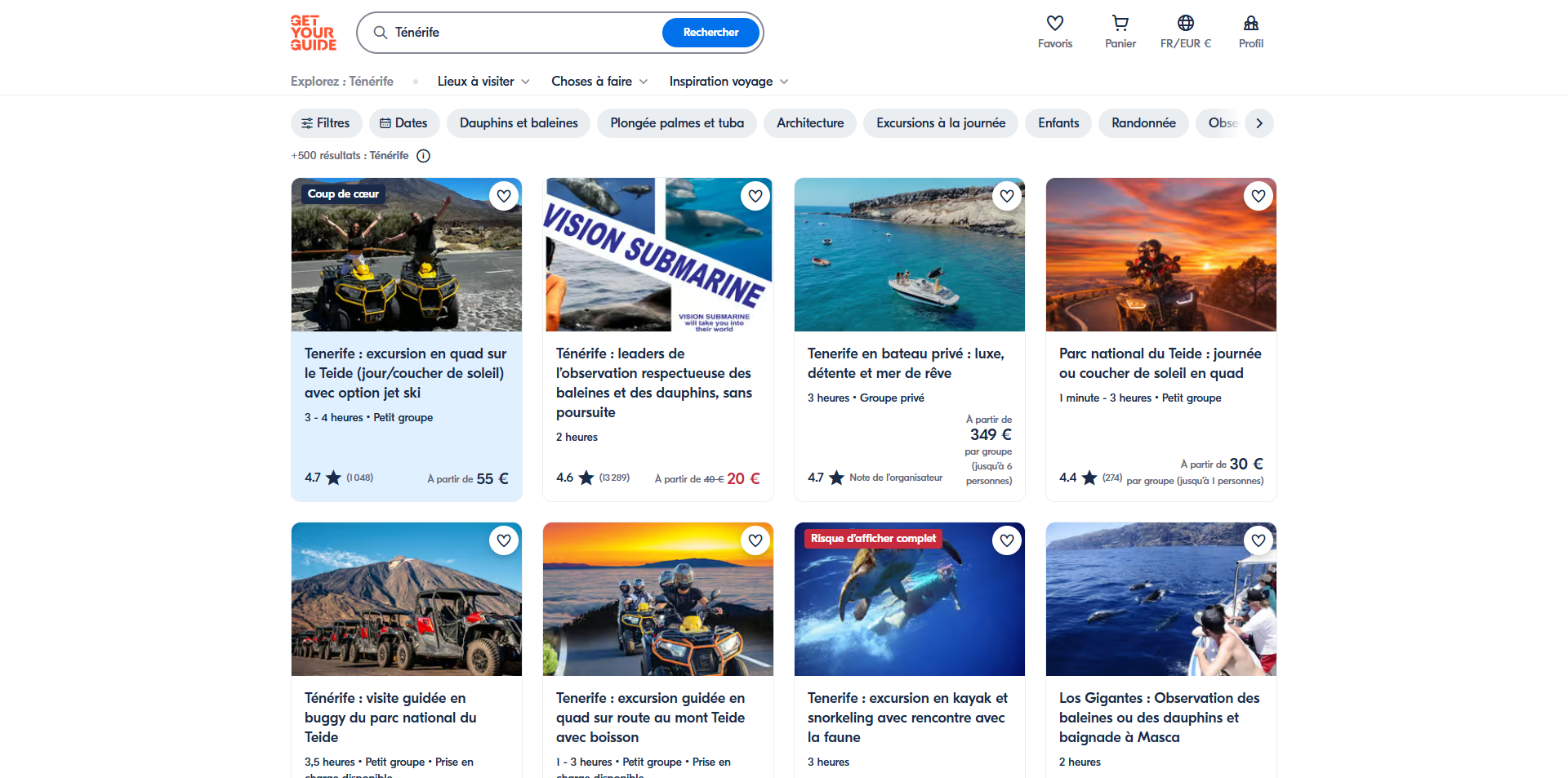Click the Ténérife search input field

[x=523, y=33]
